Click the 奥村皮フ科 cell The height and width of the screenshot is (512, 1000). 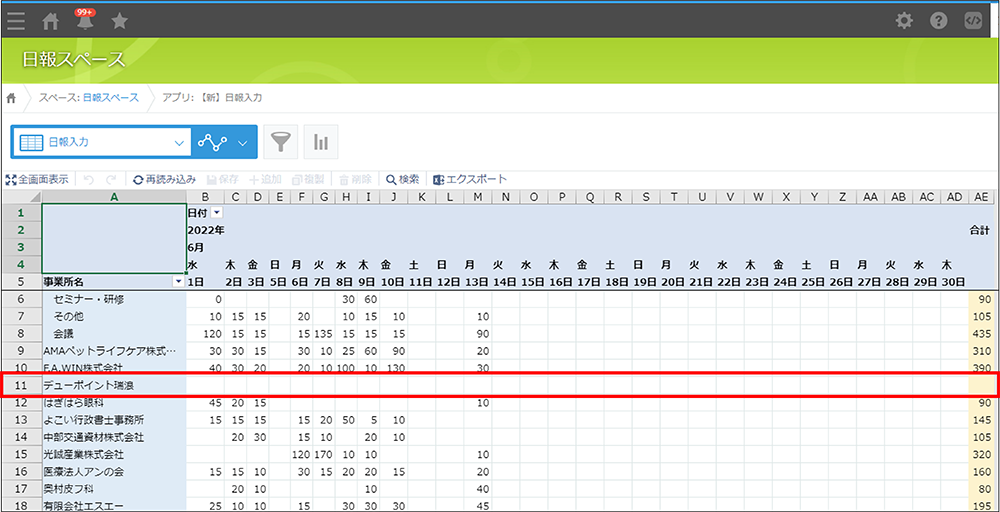114,489
